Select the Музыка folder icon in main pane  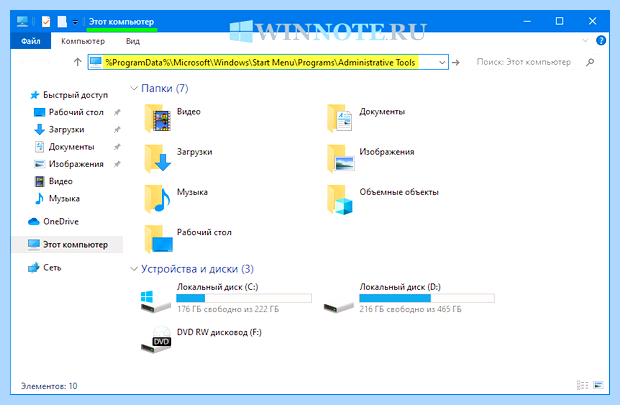[x=158, y=199]
